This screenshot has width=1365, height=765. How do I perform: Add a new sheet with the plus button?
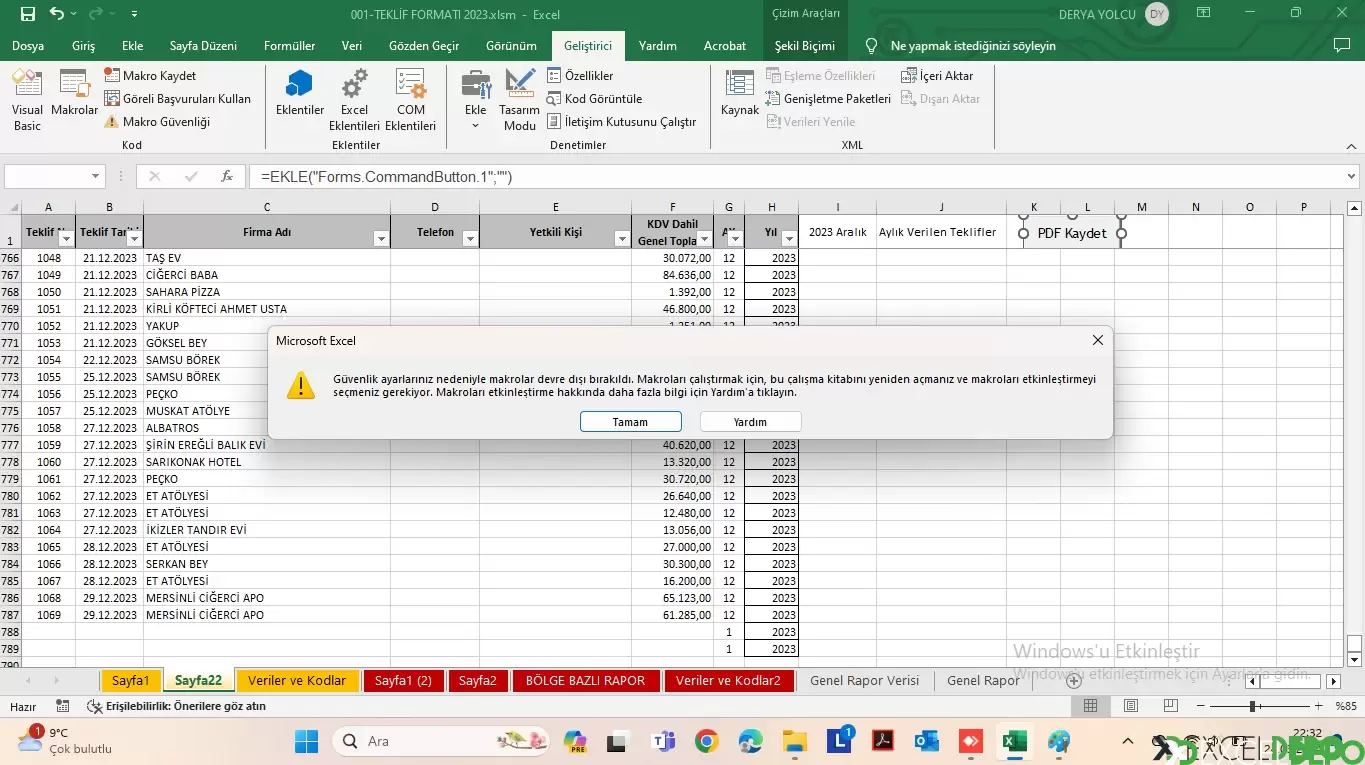[x=1073, y=681]
